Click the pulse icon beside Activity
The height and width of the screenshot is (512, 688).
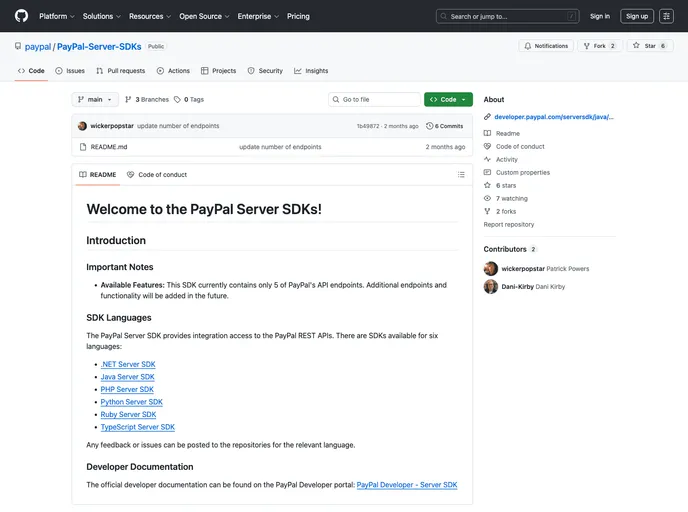pyautogui.click(x=487, y=159)
